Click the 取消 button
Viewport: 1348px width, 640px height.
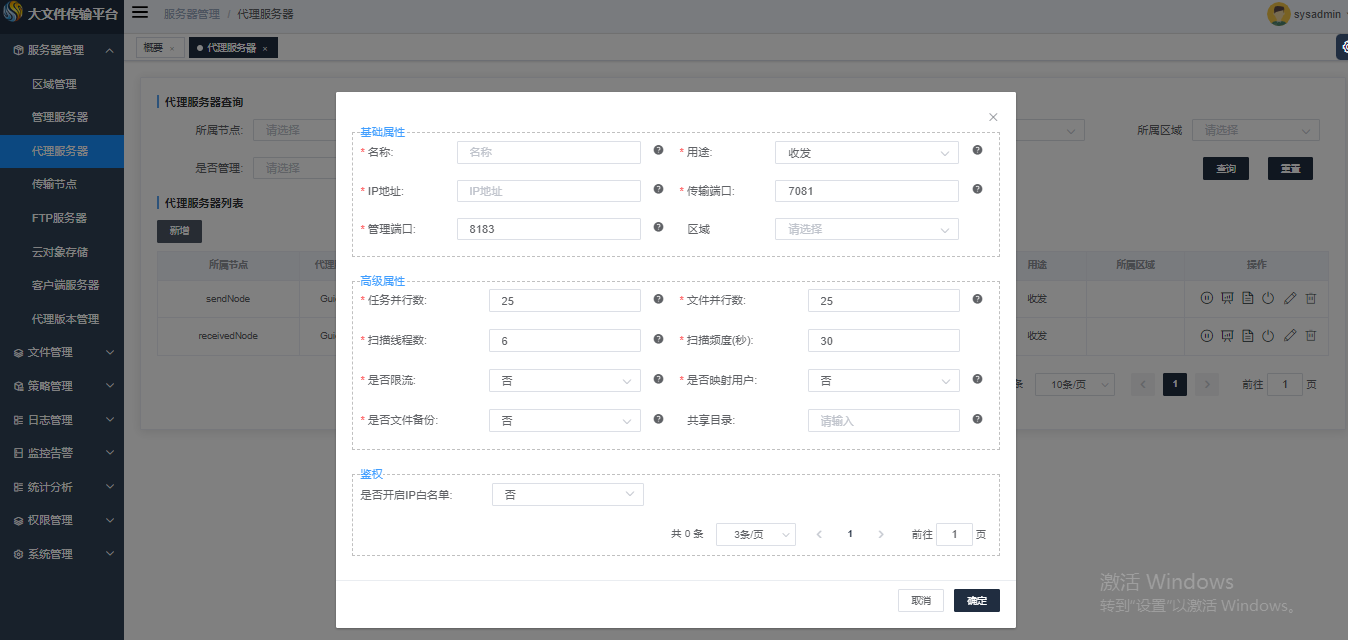tap(921, 600)
